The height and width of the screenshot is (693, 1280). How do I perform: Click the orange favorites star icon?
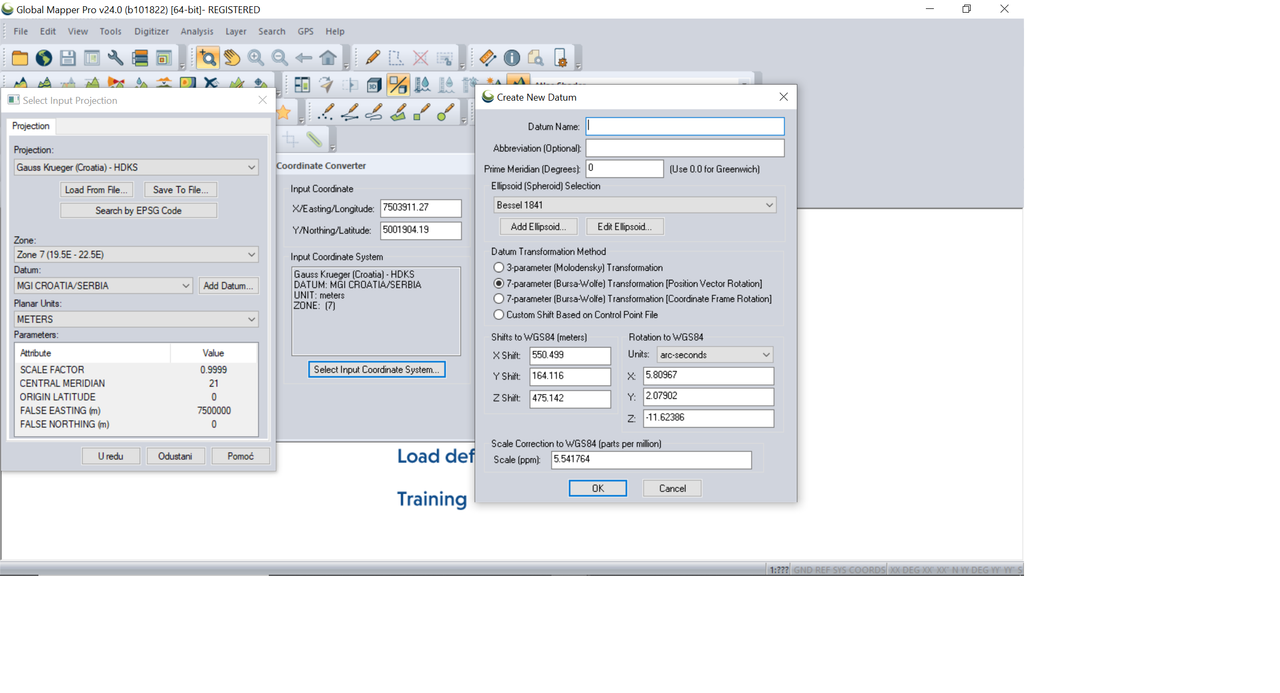(284, 112)
